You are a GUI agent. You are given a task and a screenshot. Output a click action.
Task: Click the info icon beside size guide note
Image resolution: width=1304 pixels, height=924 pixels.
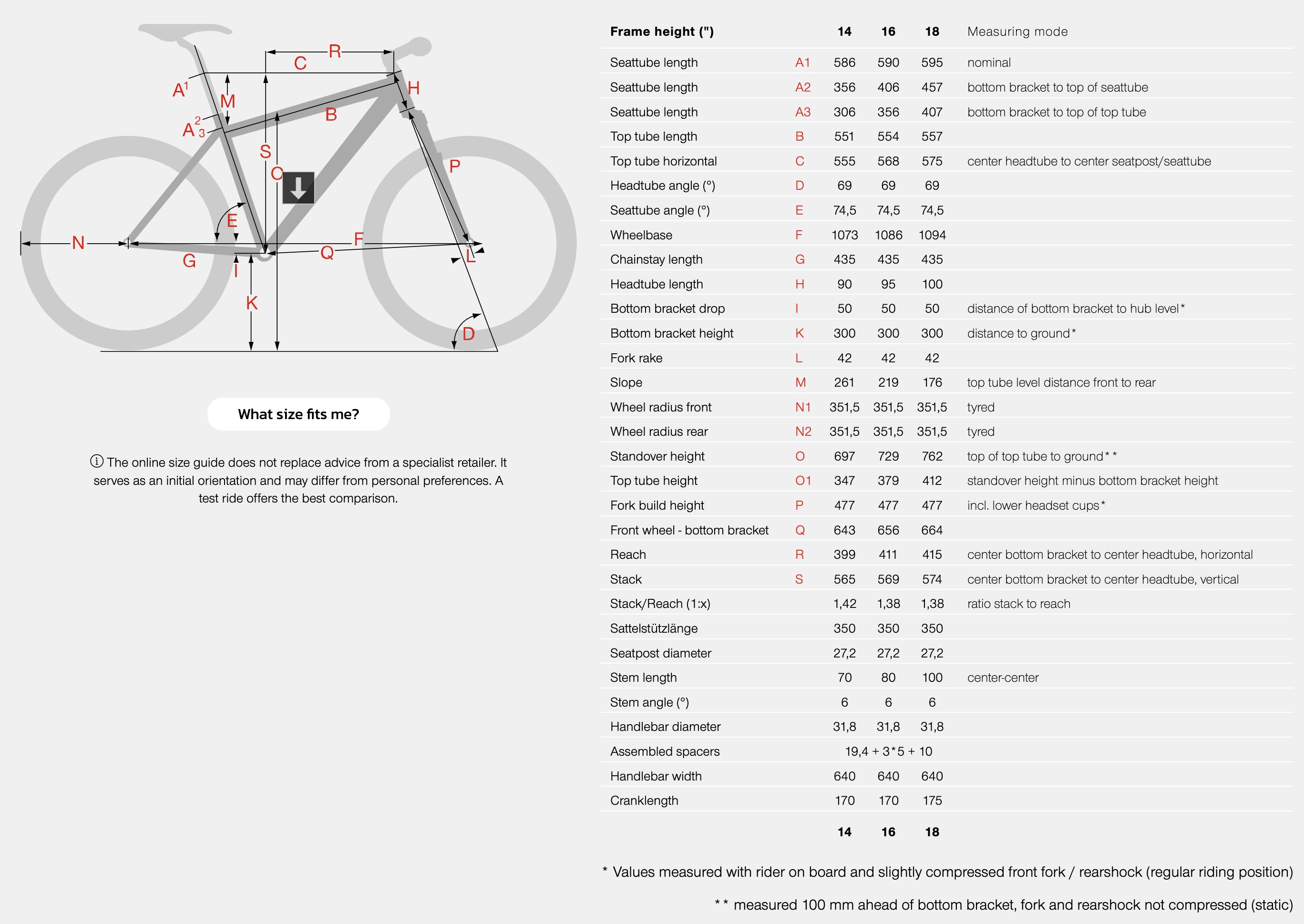[x=97, y=462]
